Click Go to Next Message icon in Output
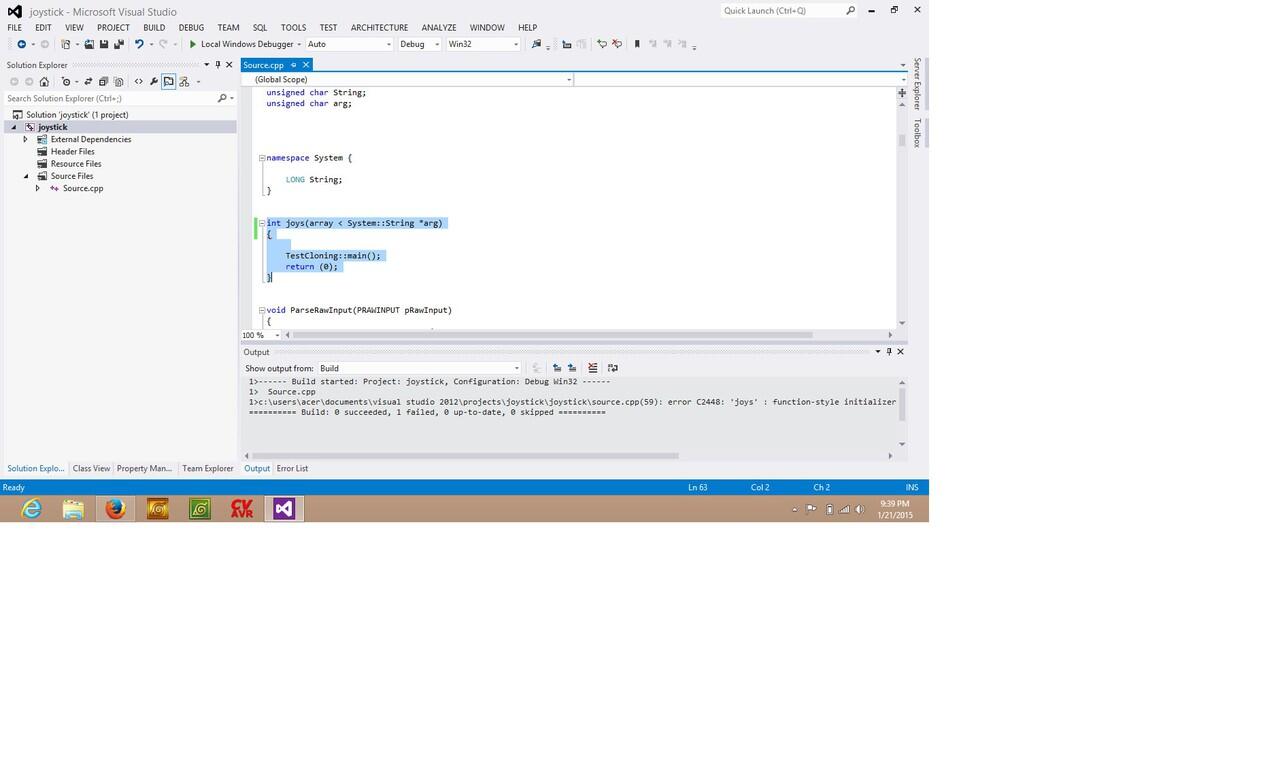1280x782 pixels. pos(572,368)
